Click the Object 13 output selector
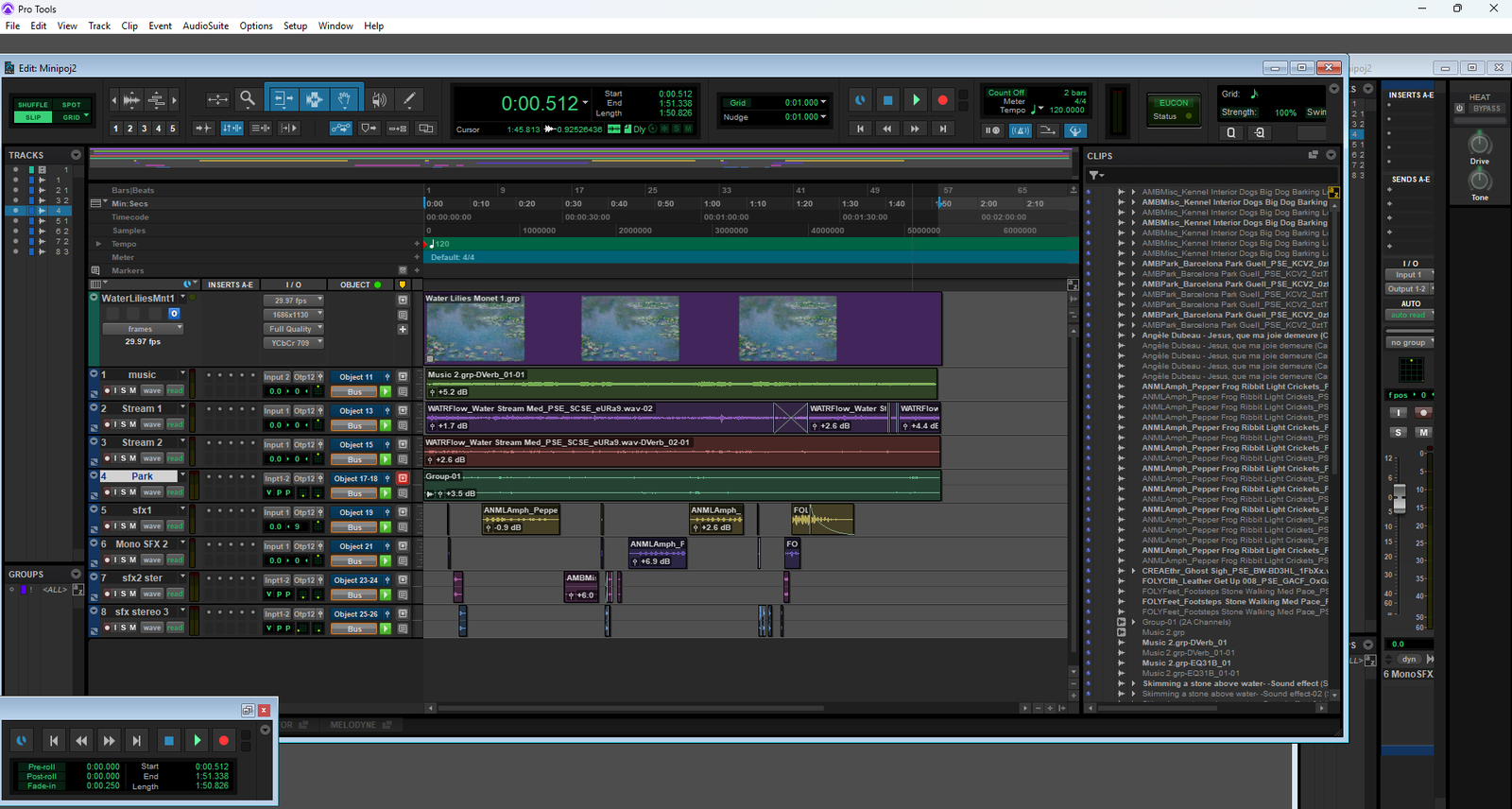Image resolution: width=1512 pixels, height=809 pixels. coord(356,411)
